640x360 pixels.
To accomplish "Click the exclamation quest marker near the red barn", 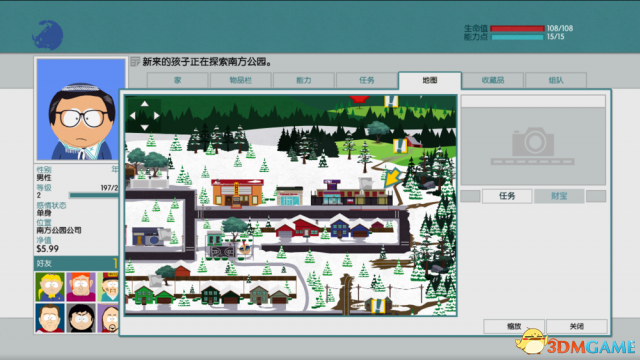I will tap(400, 145).
